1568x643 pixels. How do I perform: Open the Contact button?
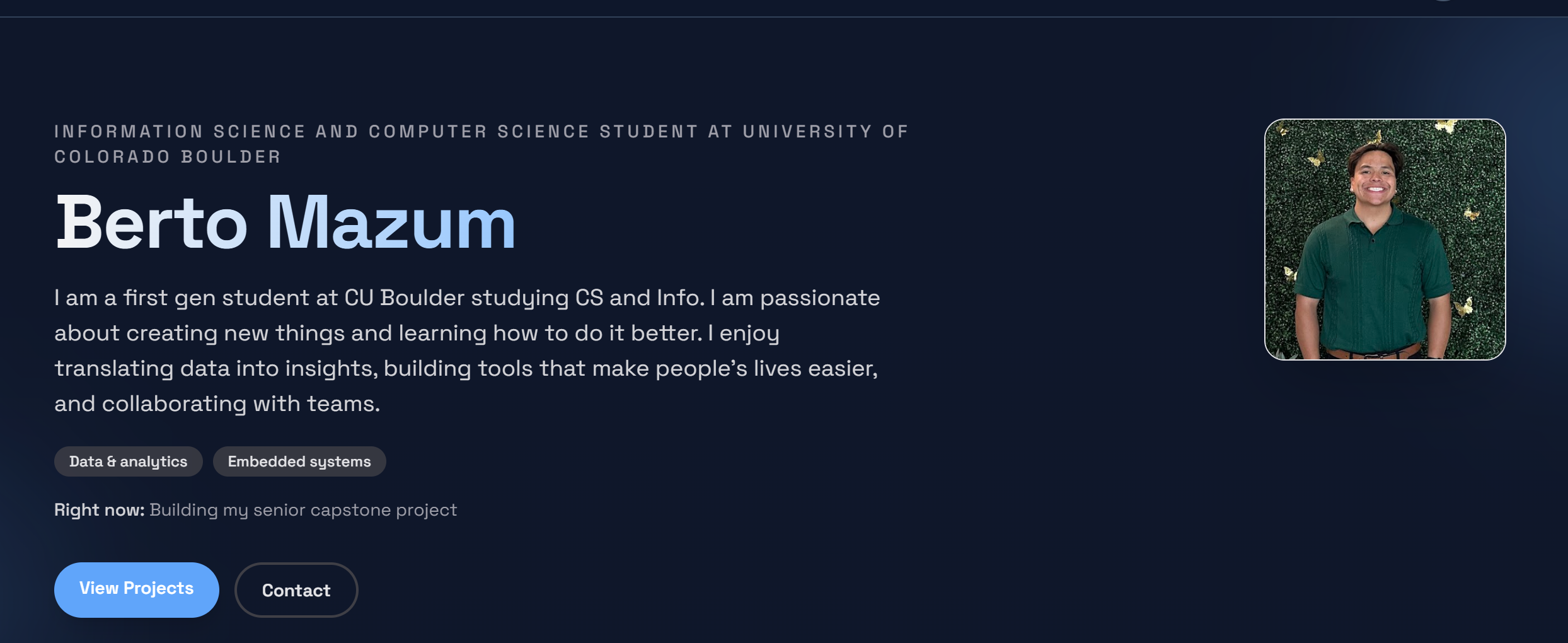point(296,590)
